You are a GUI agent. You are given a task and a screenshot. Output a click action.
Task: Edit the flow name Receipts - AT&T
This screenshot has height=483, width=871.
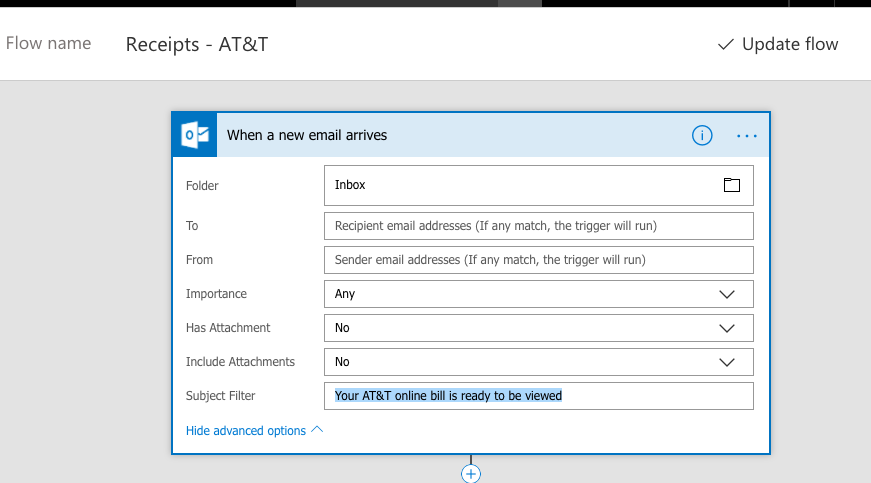click(x=197, y=44)
